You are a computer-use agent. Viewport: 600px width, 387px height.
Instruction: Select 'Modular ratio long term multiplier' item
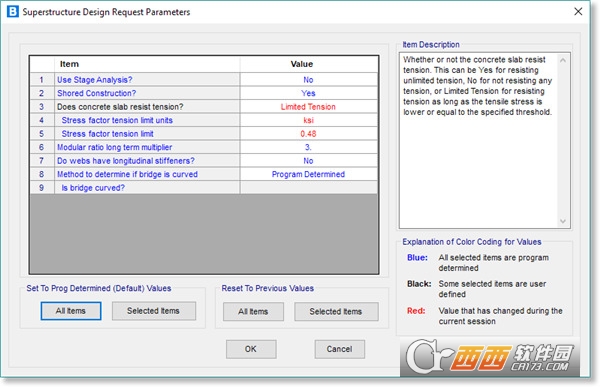click(147, 147)
